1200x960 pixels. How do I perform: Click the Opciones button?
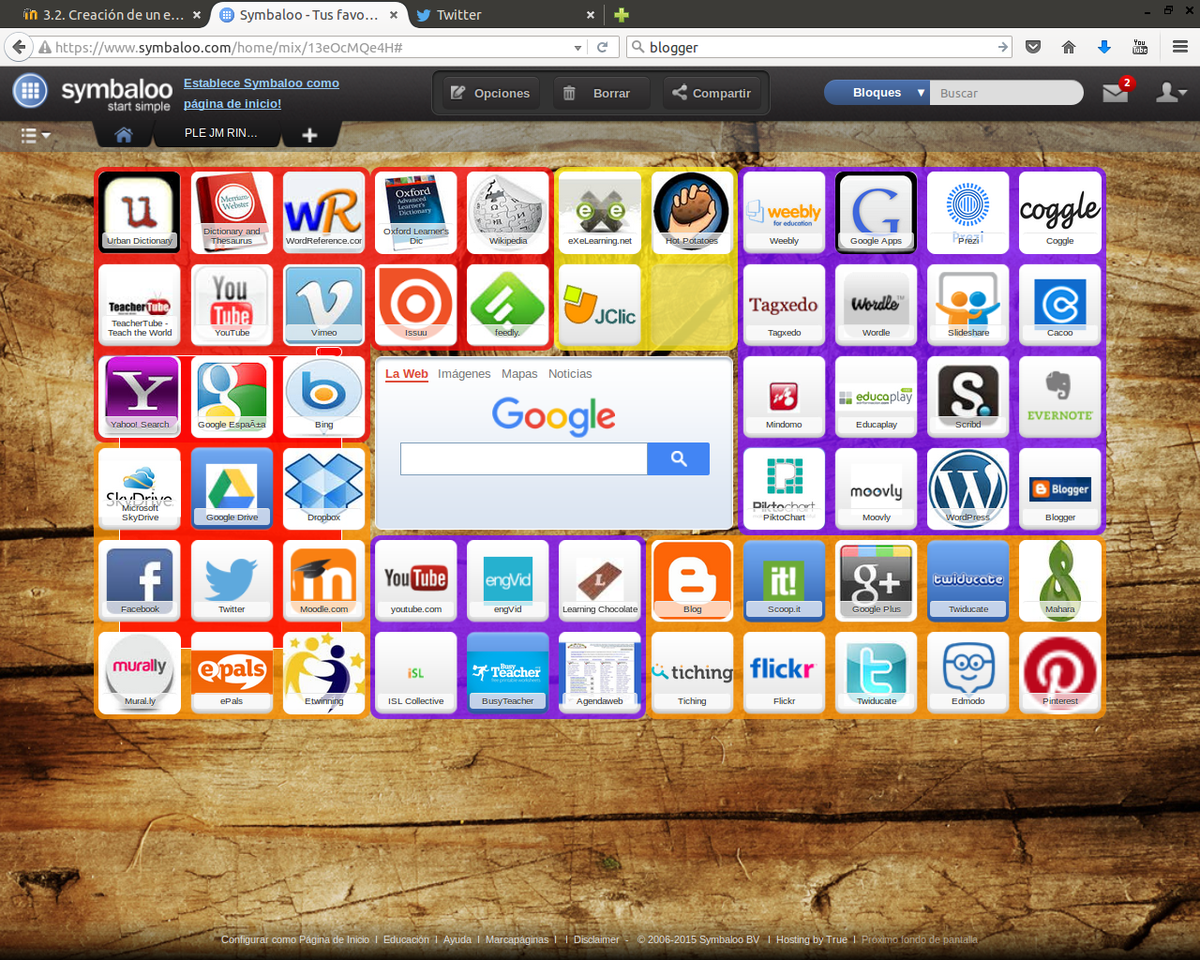point(491,93)
